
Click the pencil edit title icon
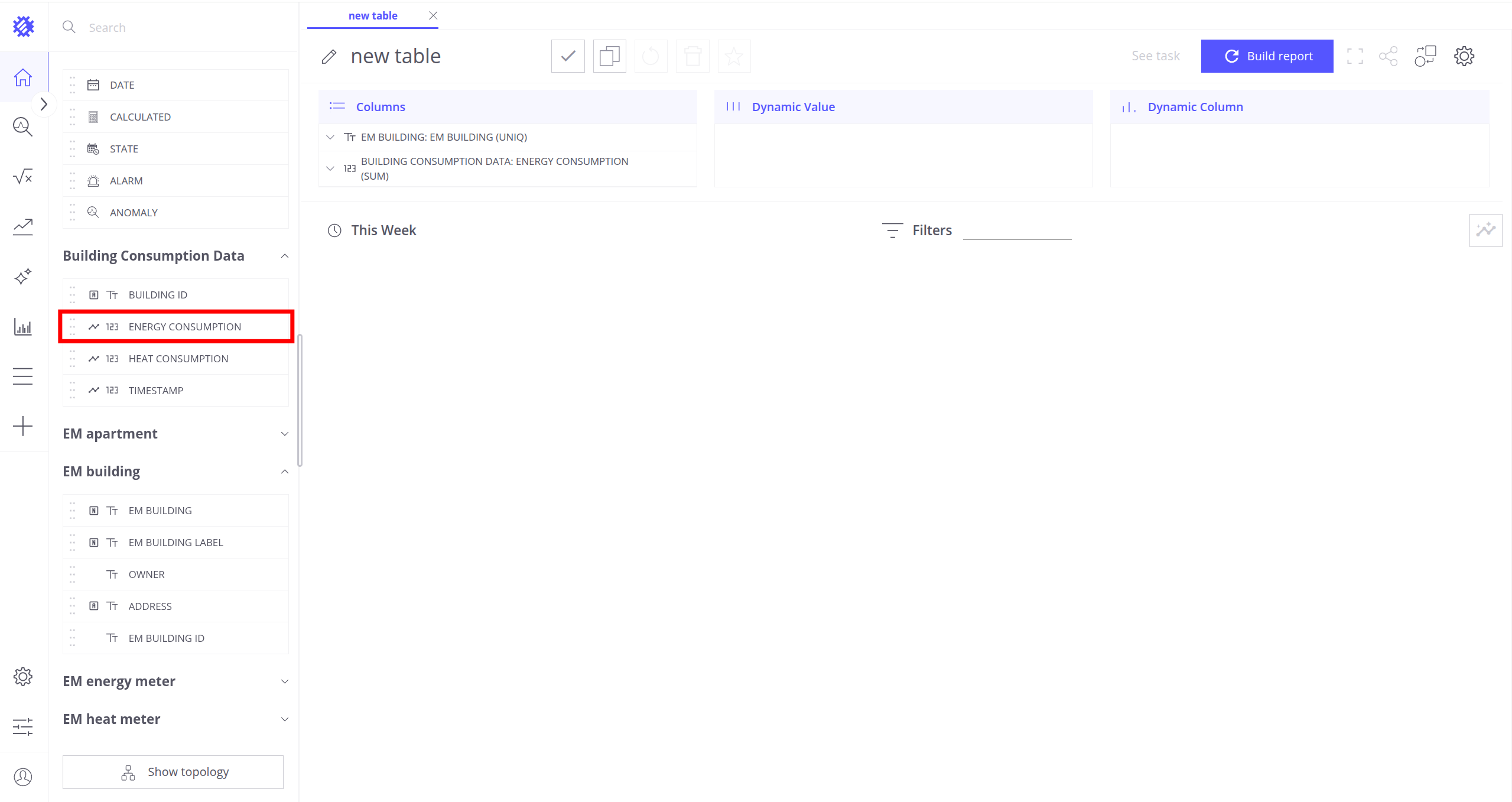point(329,57)
